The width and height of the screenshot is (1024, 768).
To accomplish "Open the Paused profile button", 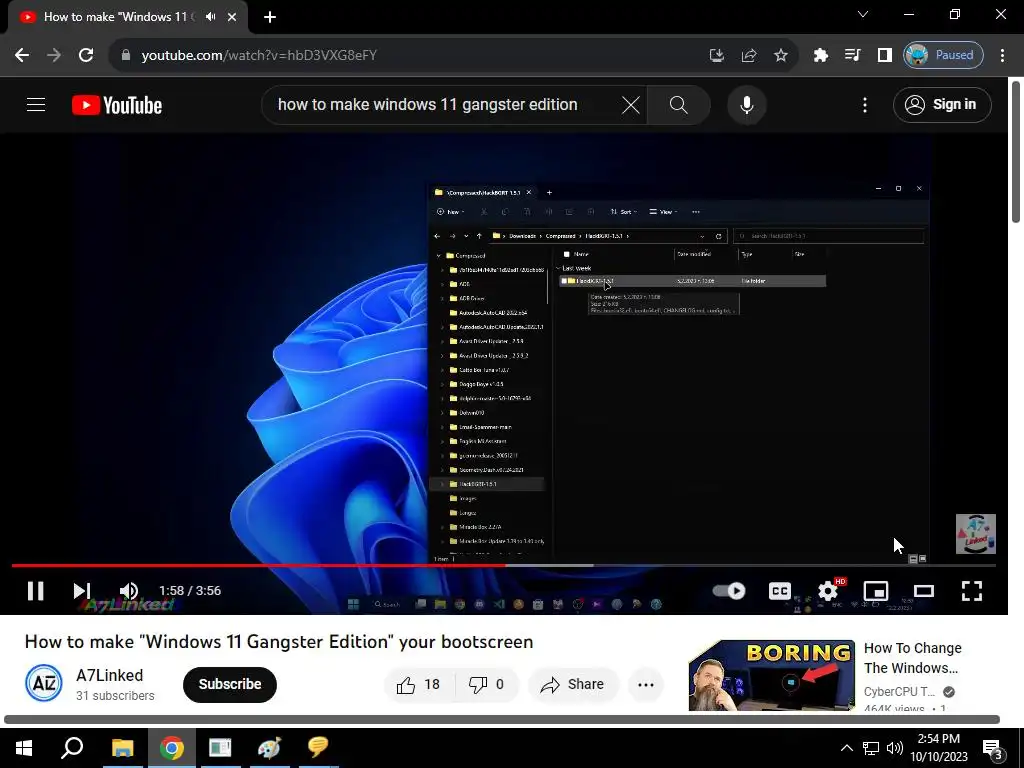I will [x=942, y=55].
